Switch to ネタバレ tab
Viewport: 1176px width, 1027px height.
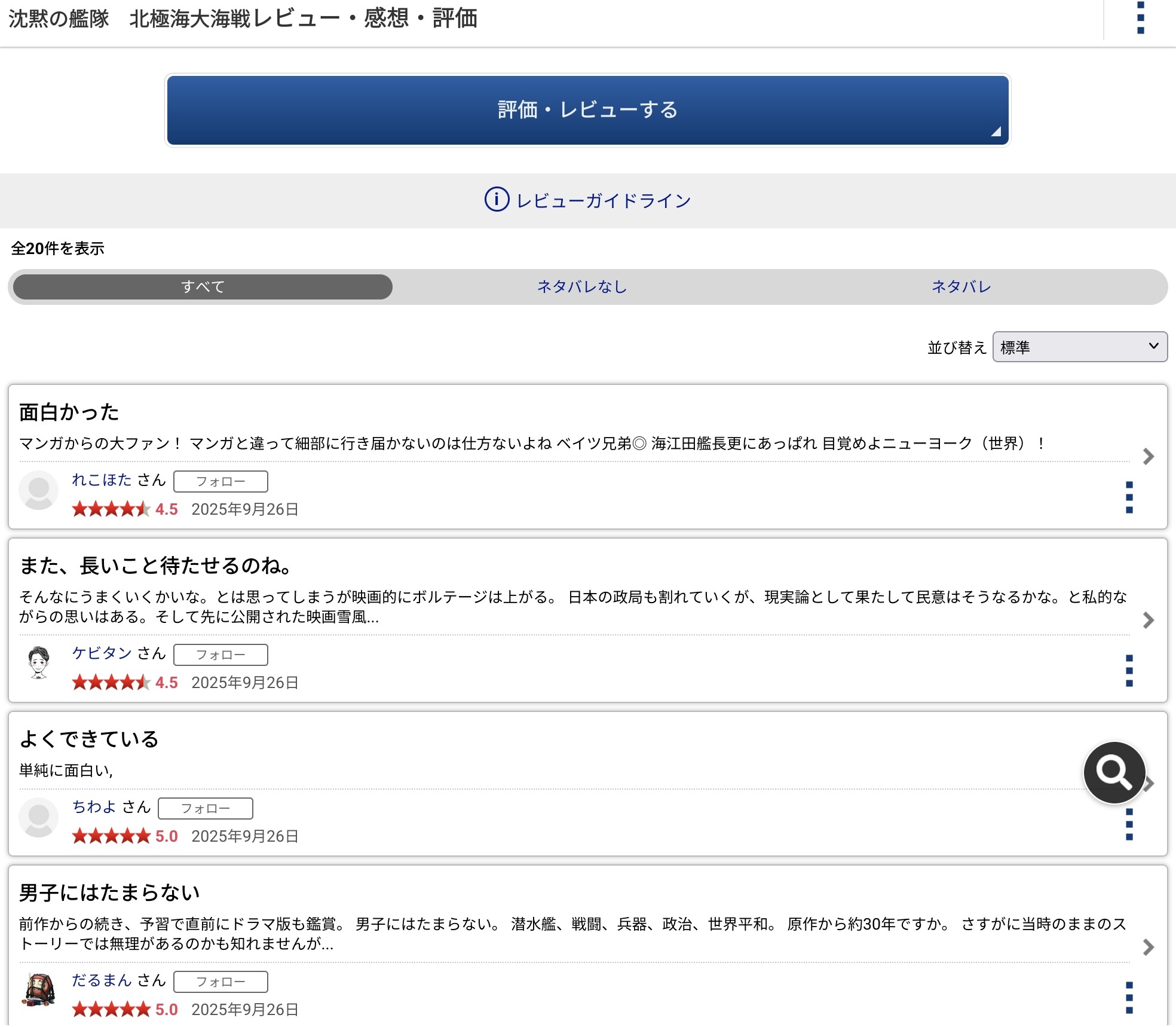[961, 287]
